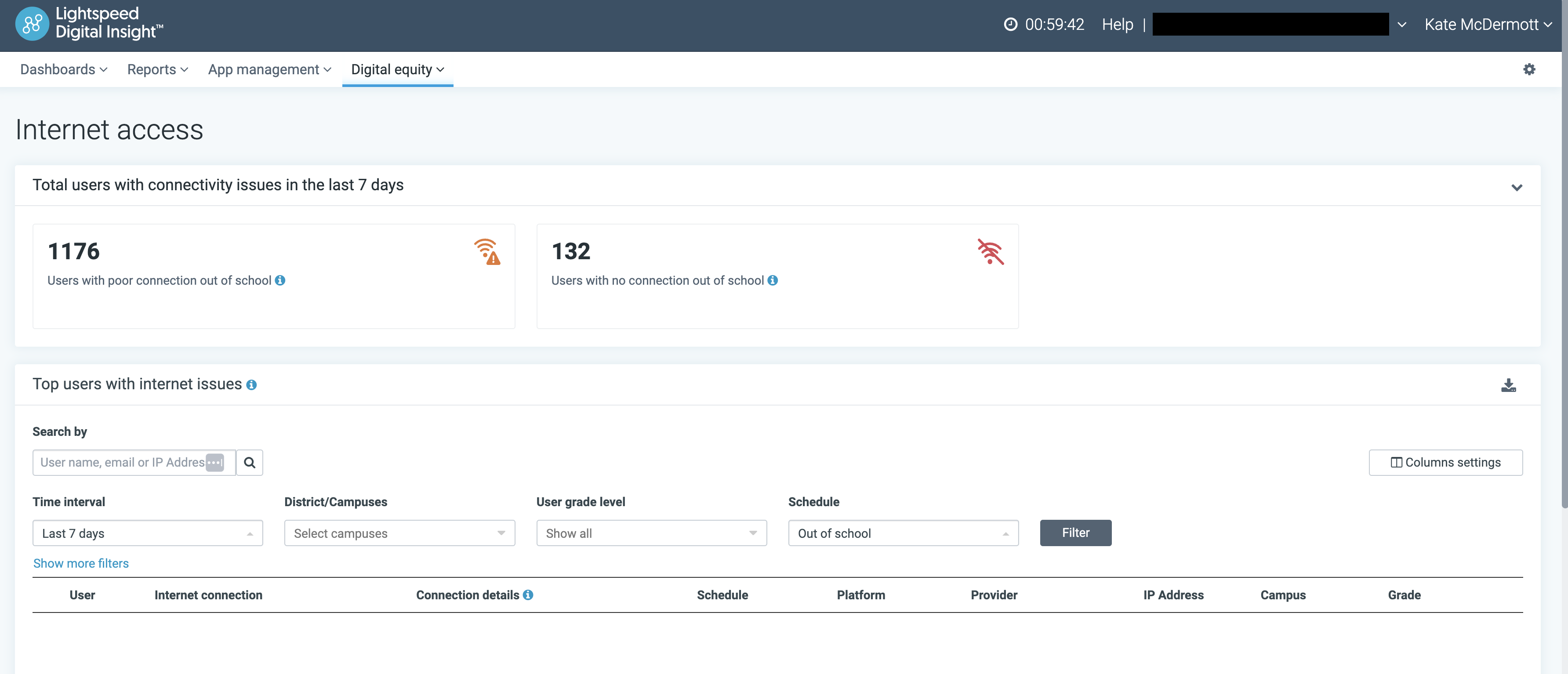
Task: Click the search magnifier button
Action: coord(250,462)
